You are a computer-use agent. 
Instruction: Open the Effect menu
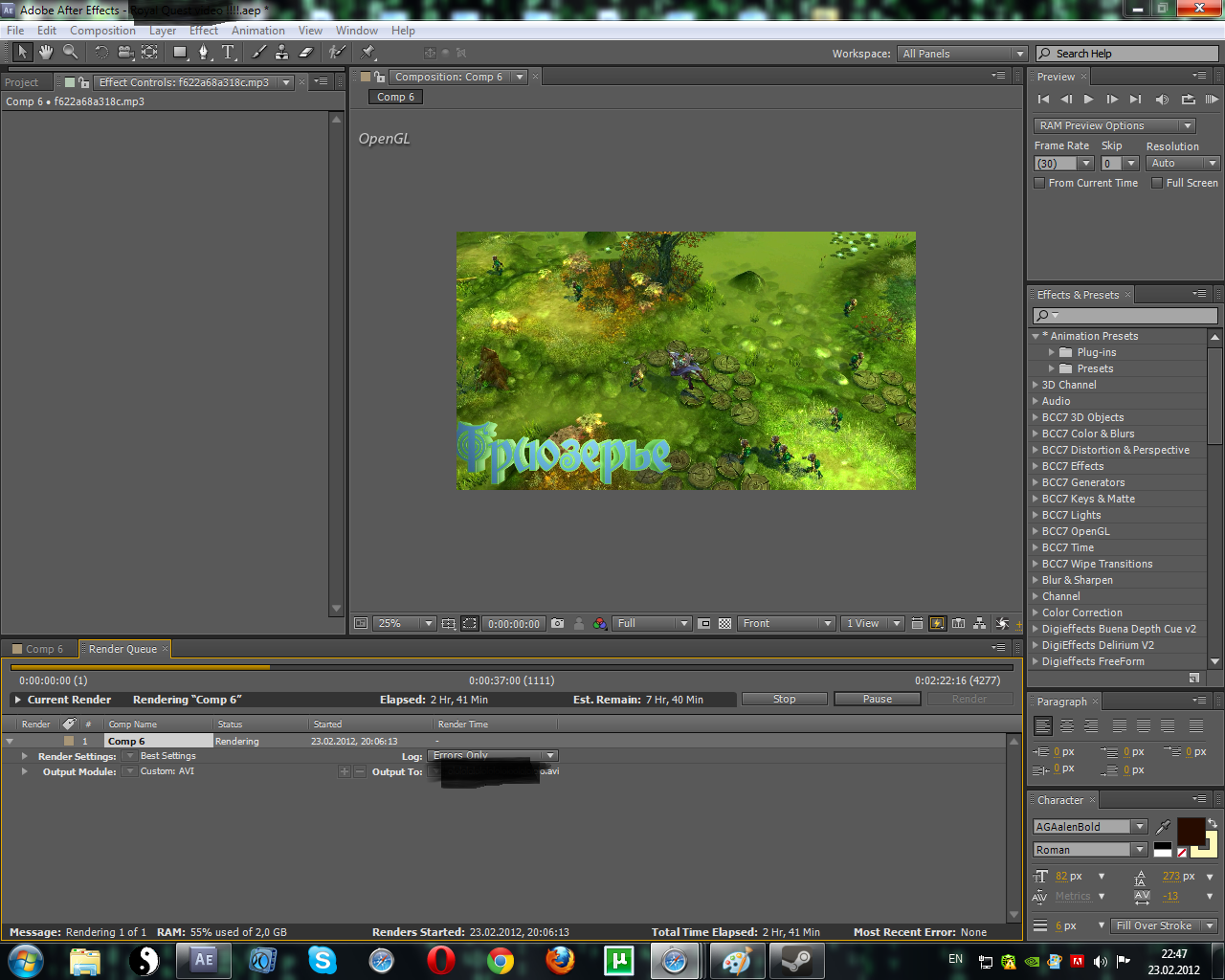pyautogui.click(x=204, y=31)
